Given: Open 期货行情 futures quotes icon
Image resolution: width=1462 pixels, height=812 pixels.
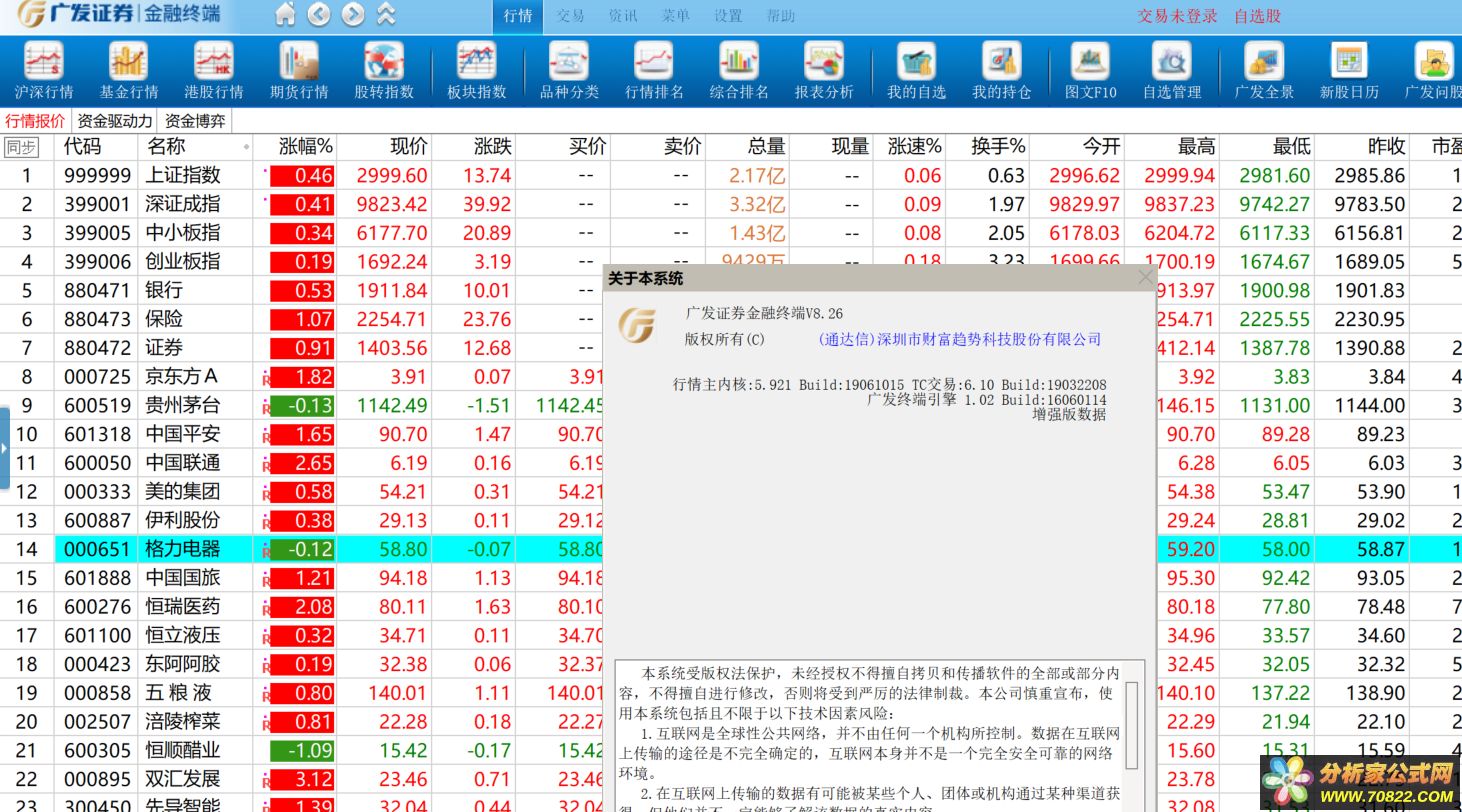Looking at the screenshot, I should [x=299, y=71].
